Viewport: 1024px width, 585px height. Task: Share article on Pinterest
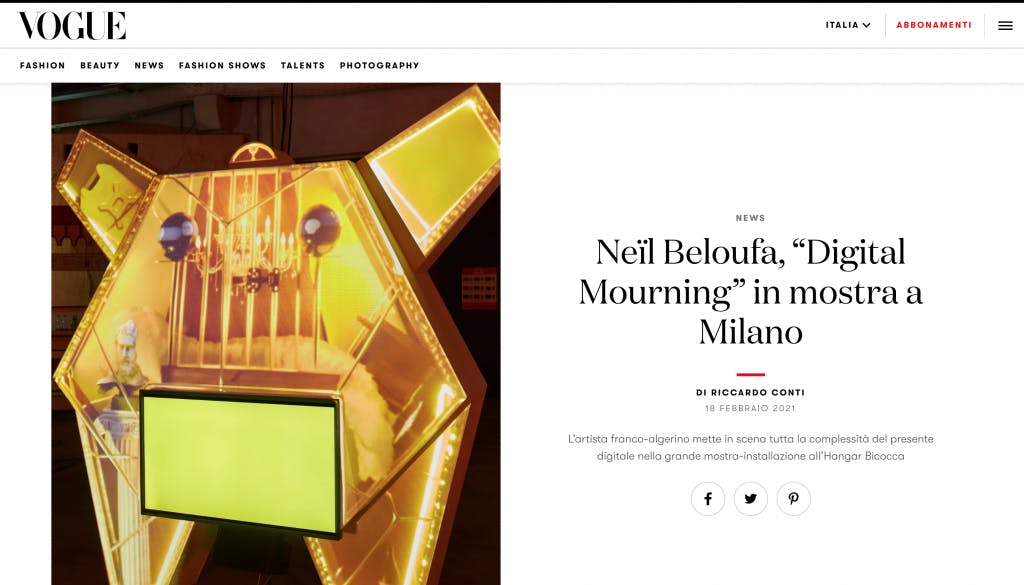(793, 499)
